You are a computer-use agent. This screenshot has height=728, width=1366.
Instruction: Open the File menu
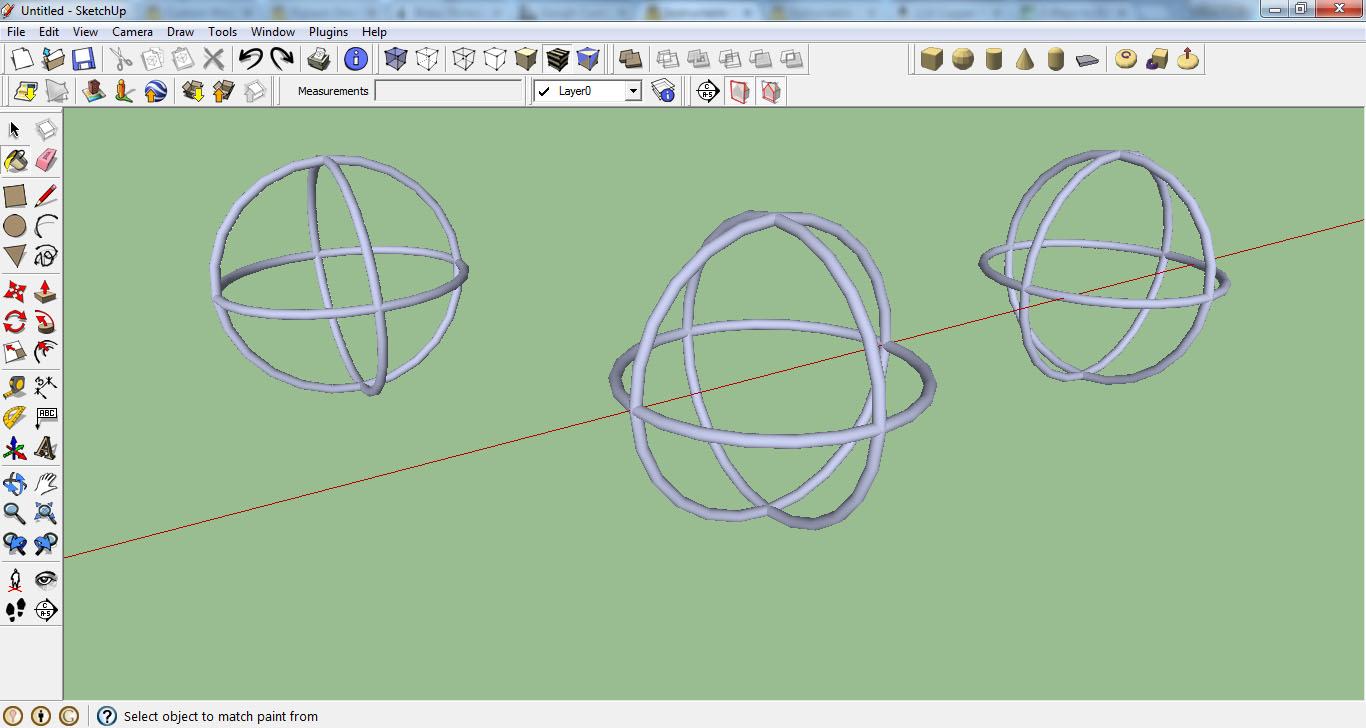16,32
